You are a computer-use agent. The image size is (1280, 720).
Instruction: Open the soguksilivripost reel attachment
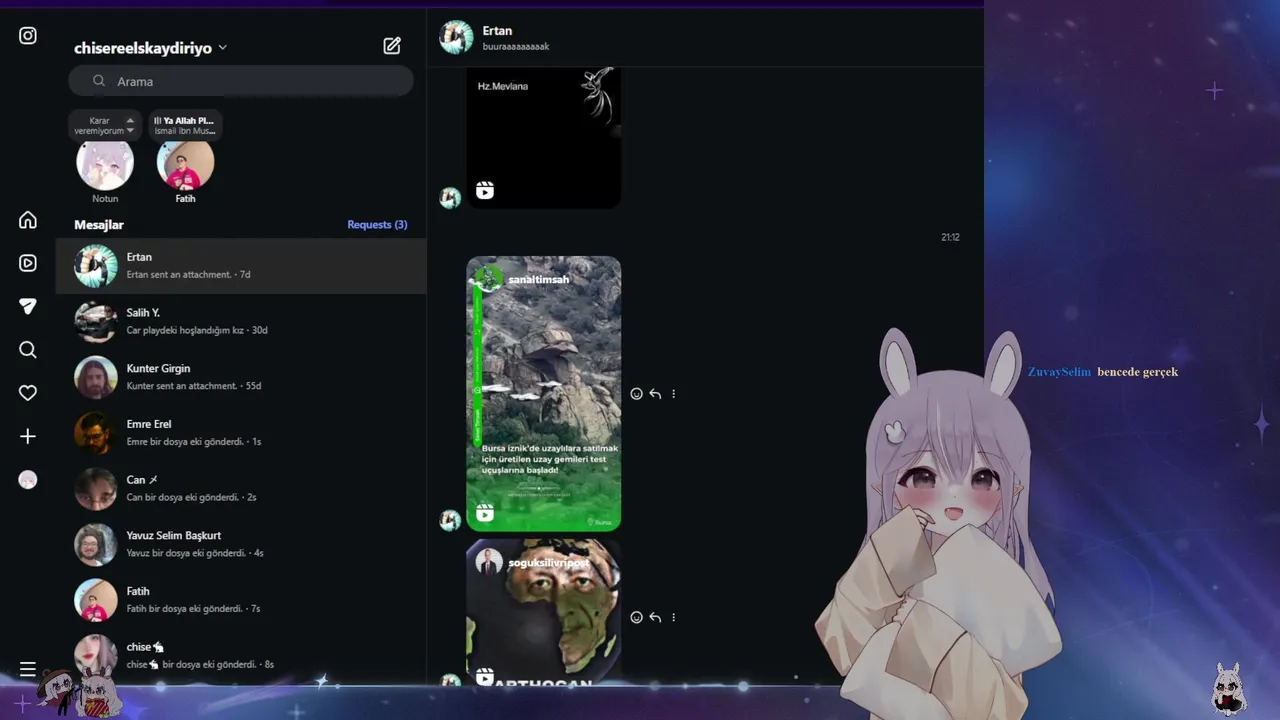point(544,612)
